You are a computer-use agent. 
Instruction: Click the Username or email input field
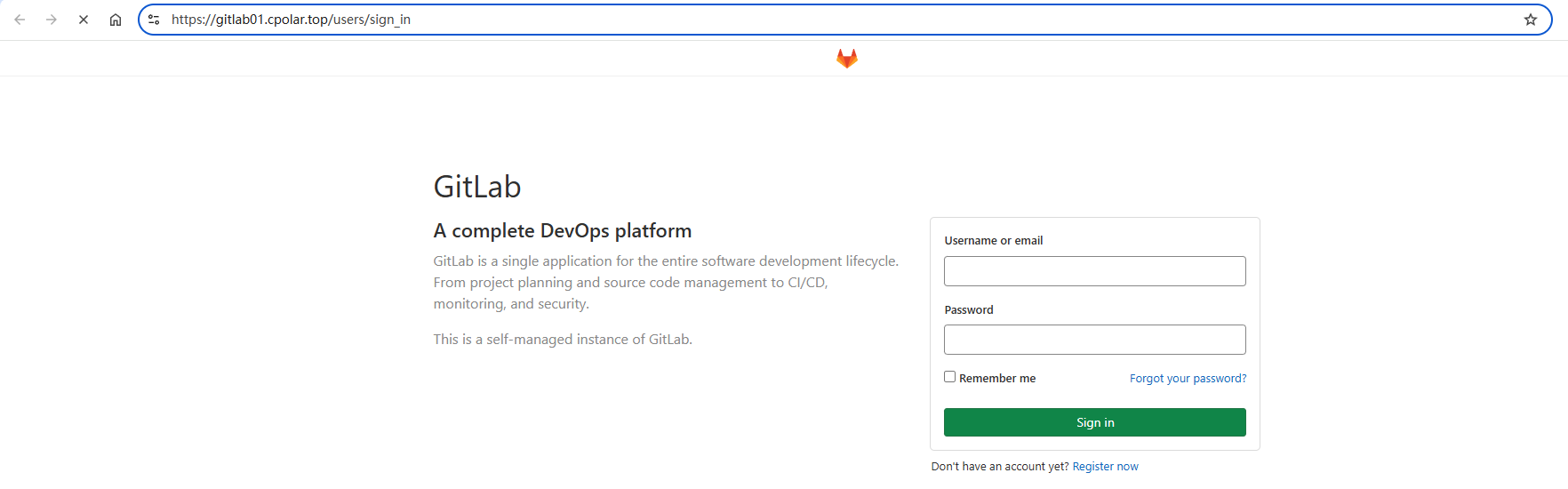tap(1095, 271)
